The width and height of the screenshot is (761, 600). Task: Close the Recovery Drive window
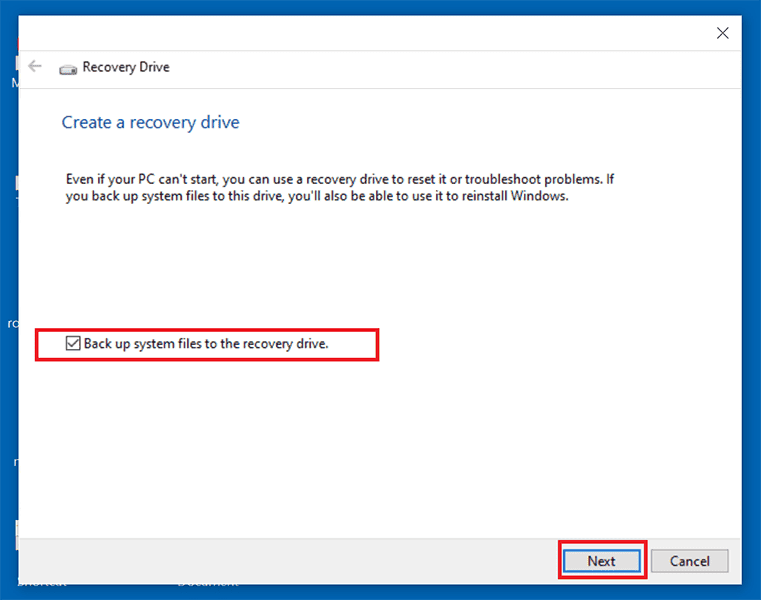click(723, 33)
